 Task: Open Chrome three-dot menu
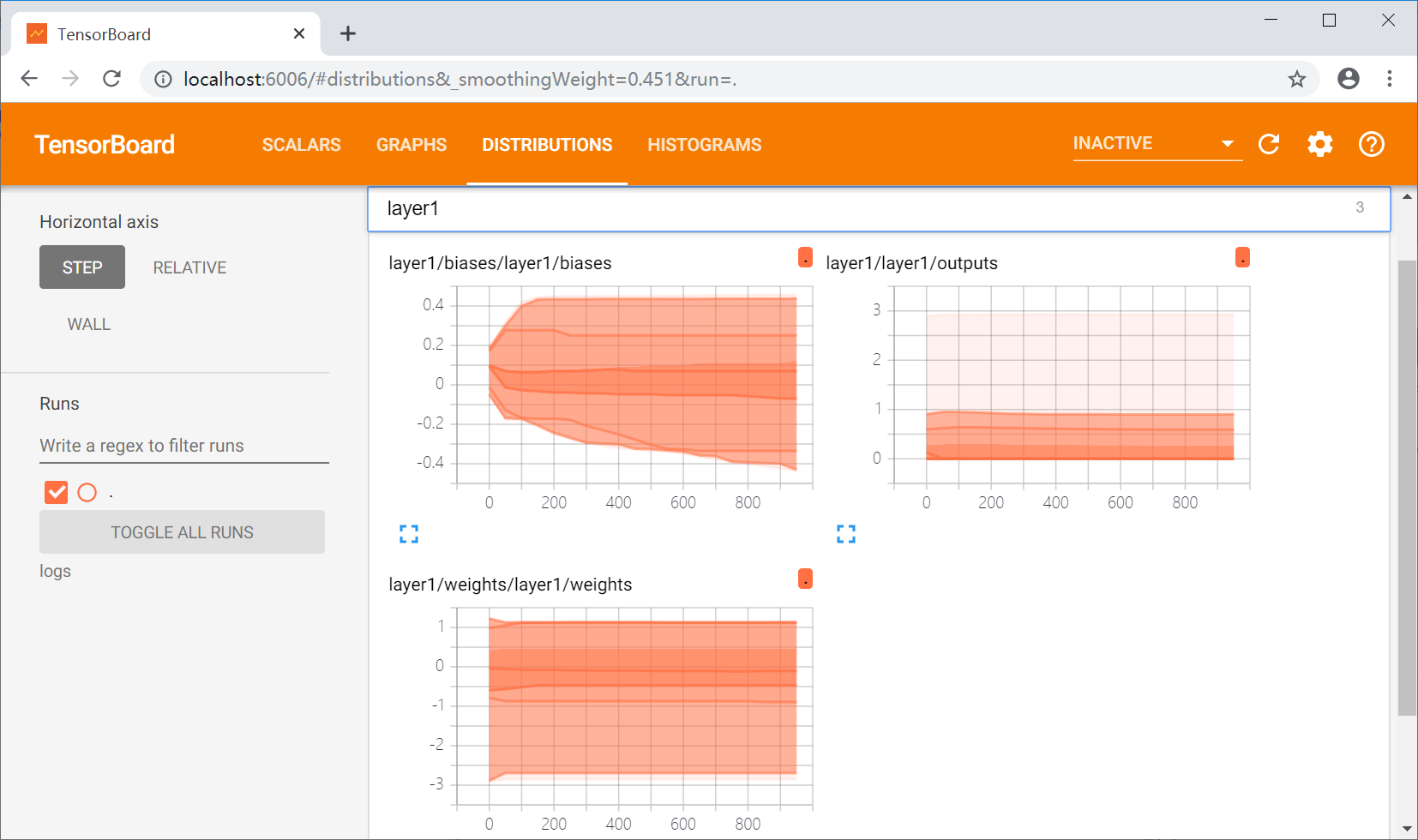tap(1390, 79)
